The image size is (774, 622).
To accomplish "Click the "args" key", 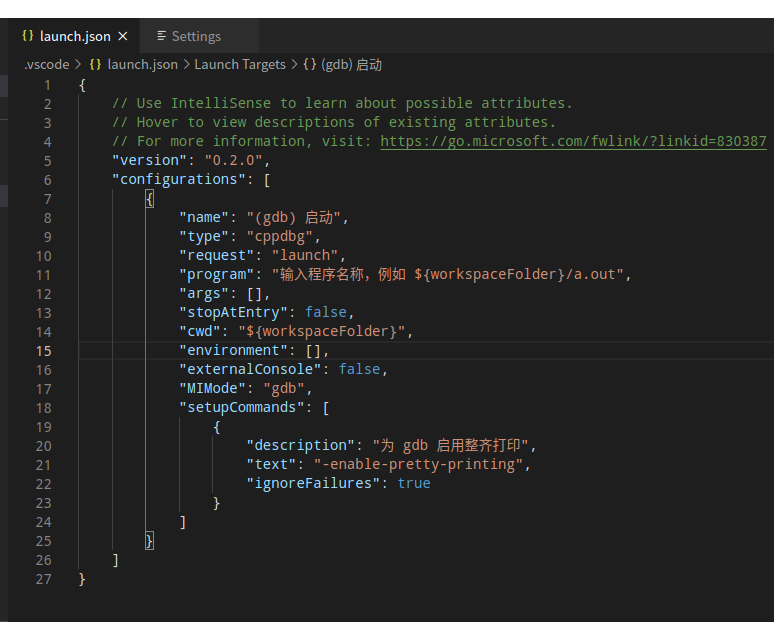I will [x=204, y=294].
